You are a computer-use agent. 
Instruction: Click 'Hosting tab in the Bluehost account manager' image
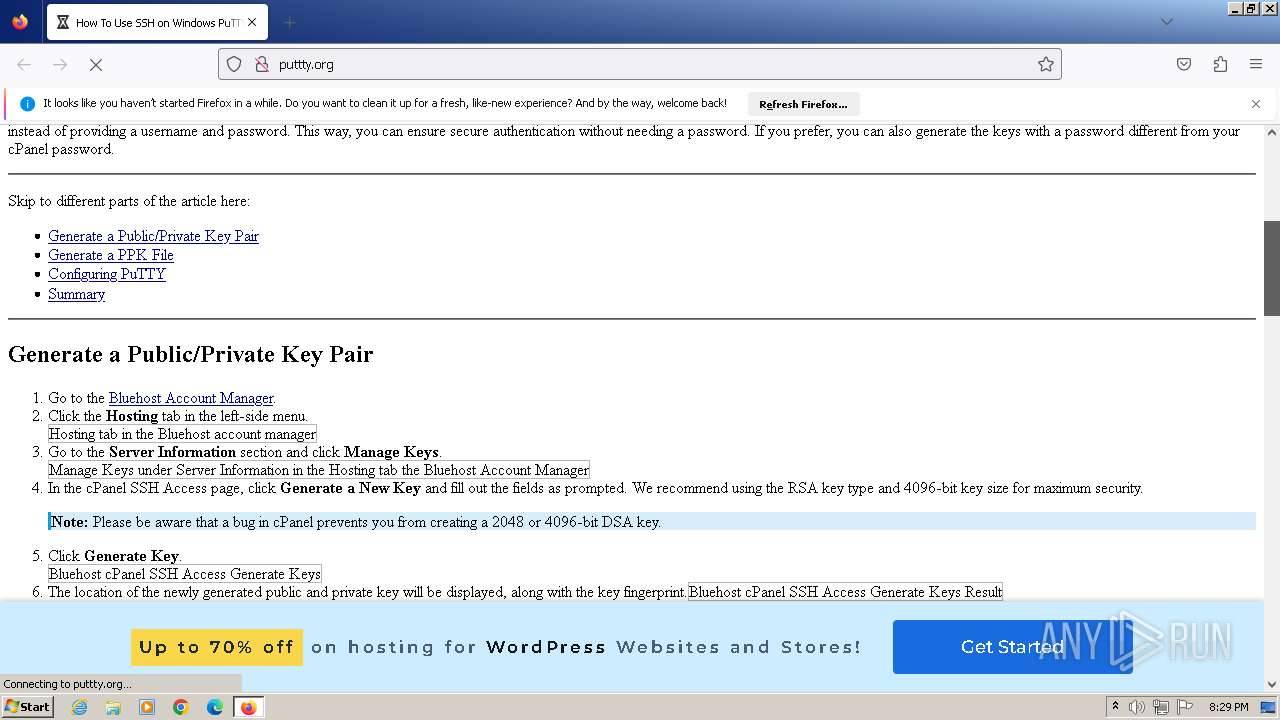[x=182, y=434]
